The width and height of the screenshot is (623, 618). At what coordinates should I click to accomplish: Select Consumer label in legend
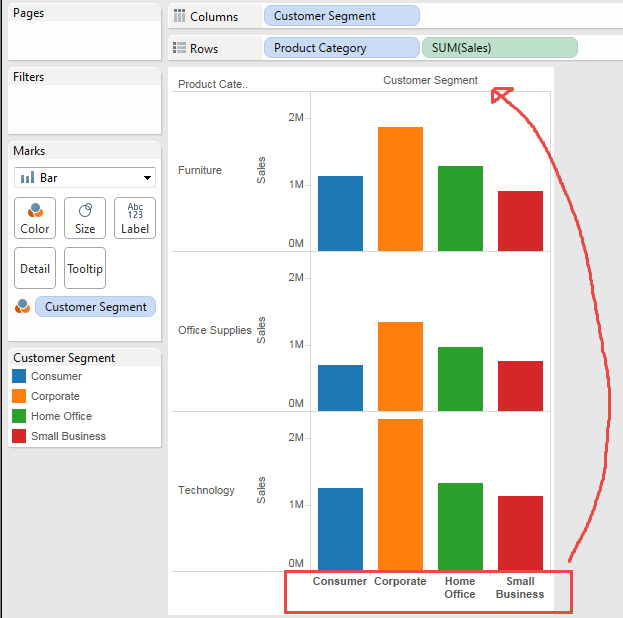pos(56,376)
